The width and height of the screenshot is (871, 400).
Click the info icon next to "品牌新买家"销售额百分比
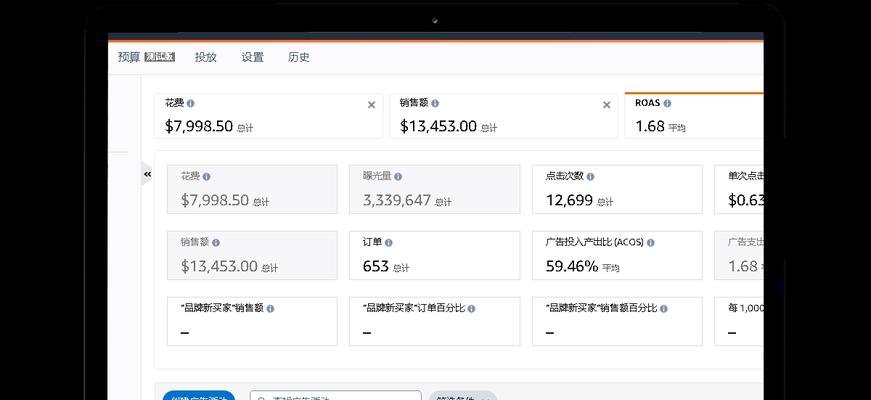click(663, 308)
